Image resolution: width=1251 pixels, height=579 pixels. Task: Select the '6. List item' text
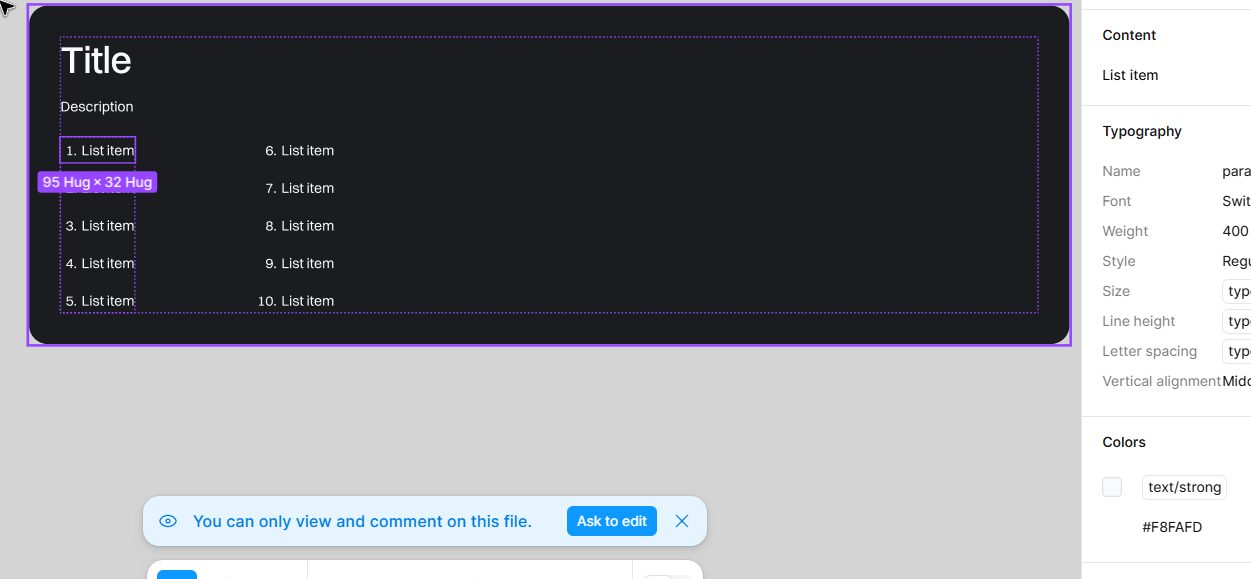pyautogui.click(x=299, y=151)
